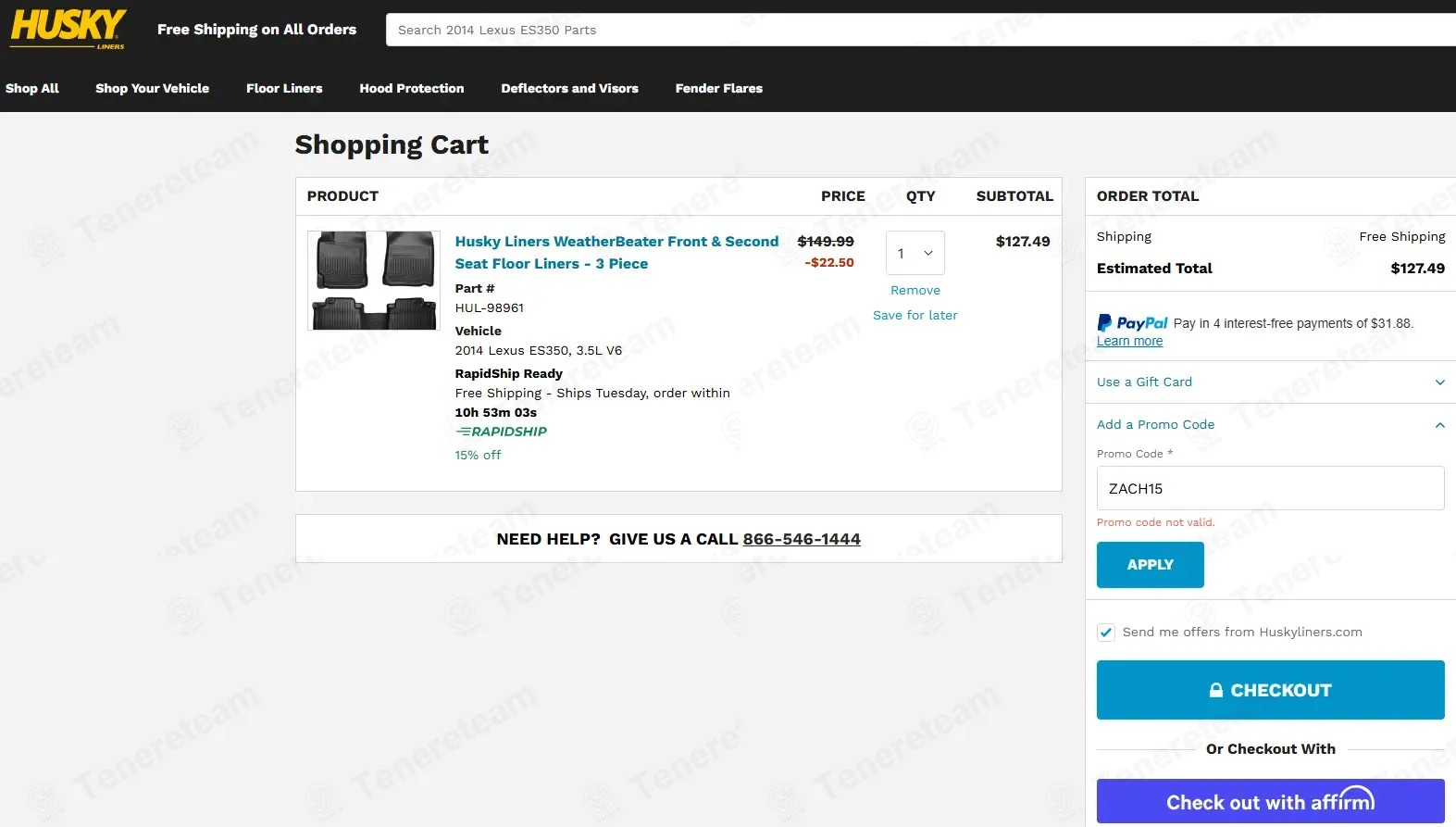This screenshot has width=1456, height=827.
Task: Open the quantity dropdown for floor liners
Action: (x=915, y=253)
